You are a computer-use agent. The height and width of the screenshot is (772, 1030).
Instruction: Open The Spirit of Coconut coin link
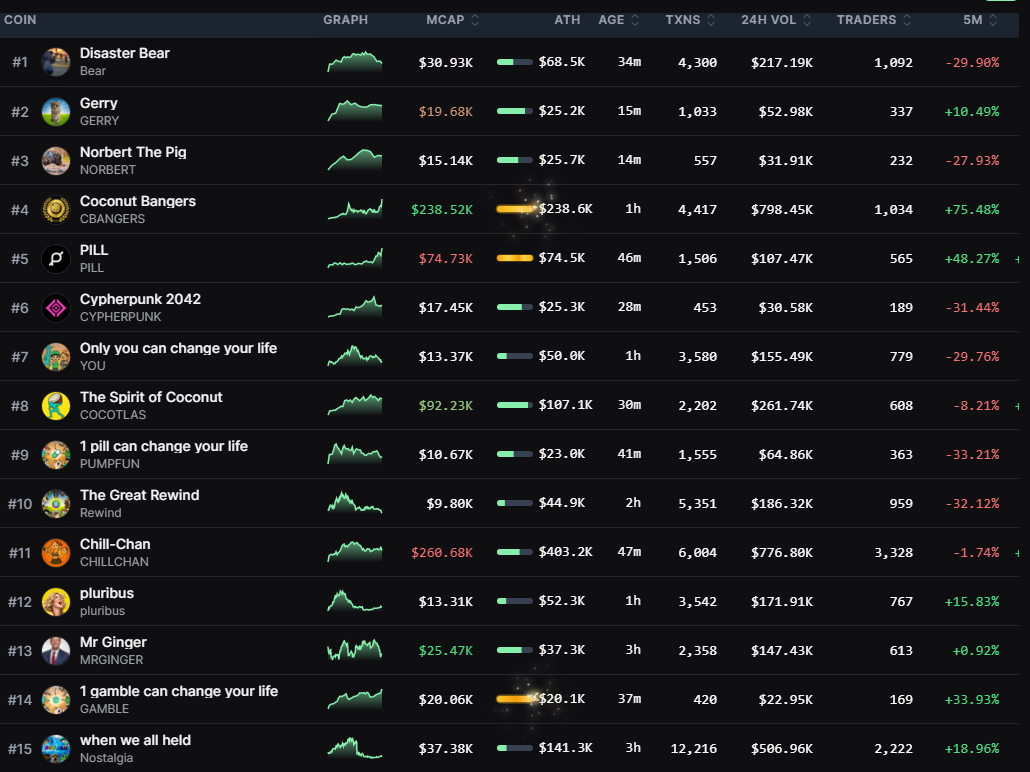point(151,397)
